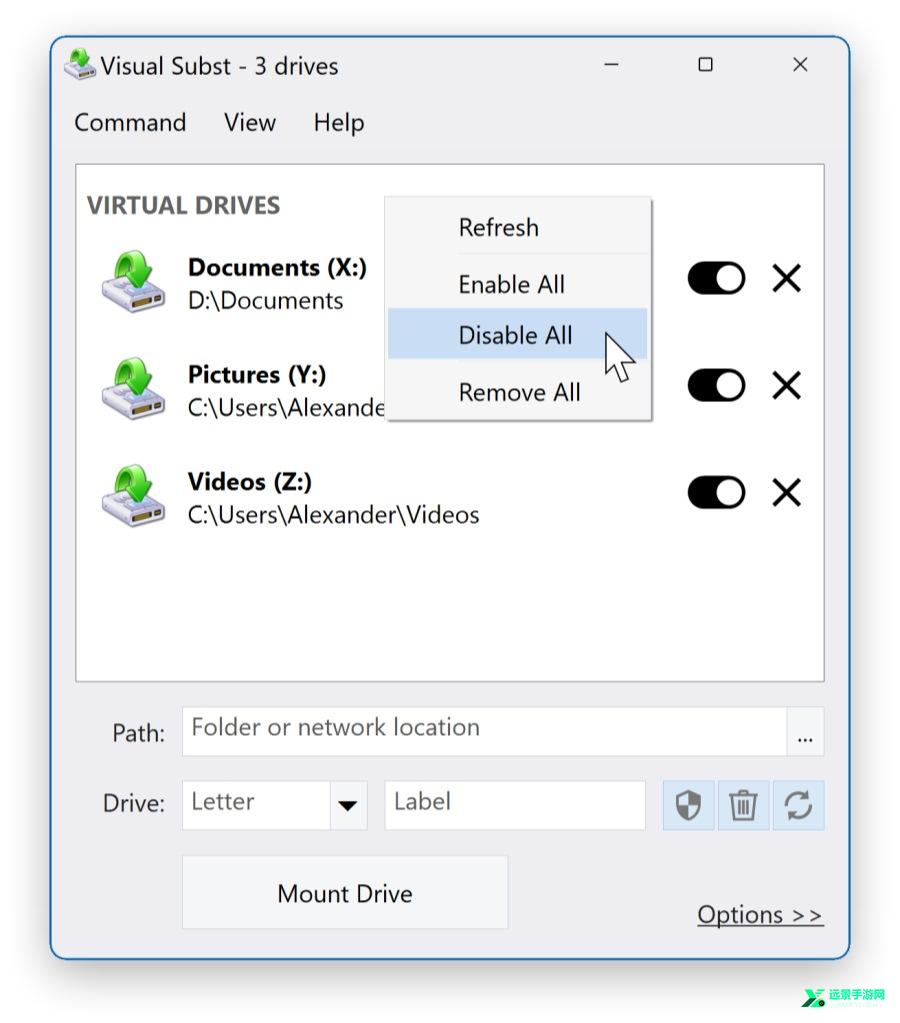
Task: Toggle the Pictures (Y:) drive switch
Action: click(x=717, y=386)
